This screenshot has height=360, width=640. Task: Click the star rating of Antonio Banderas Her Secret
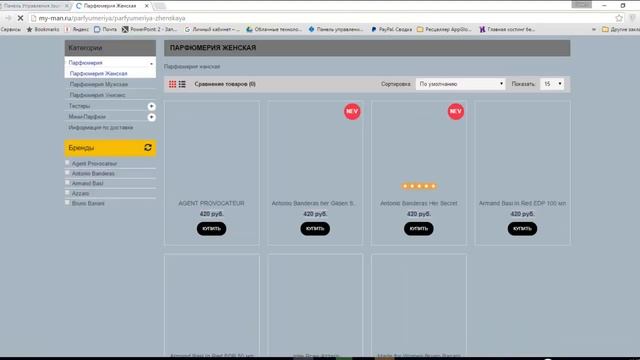419,186
